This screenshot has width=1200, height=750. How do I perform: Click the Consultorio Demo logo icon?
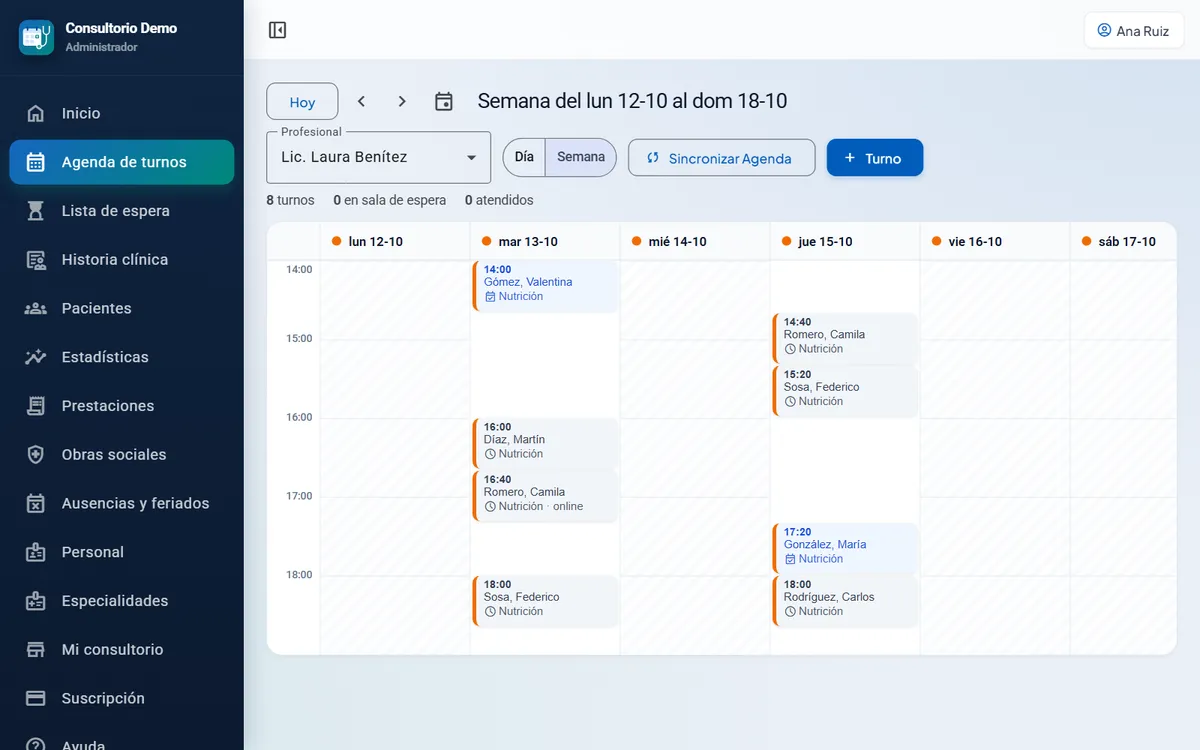click(x=36, y=38)
